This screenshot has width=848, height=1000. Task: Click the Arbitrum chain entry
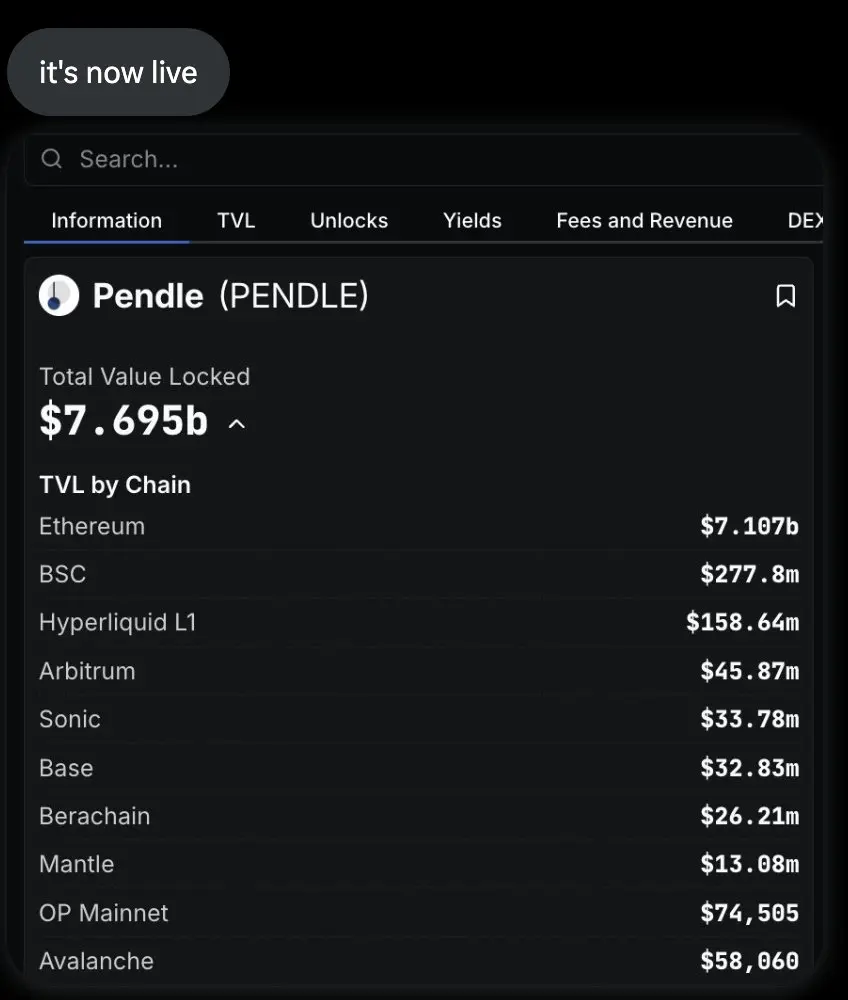tap(419, 671)
